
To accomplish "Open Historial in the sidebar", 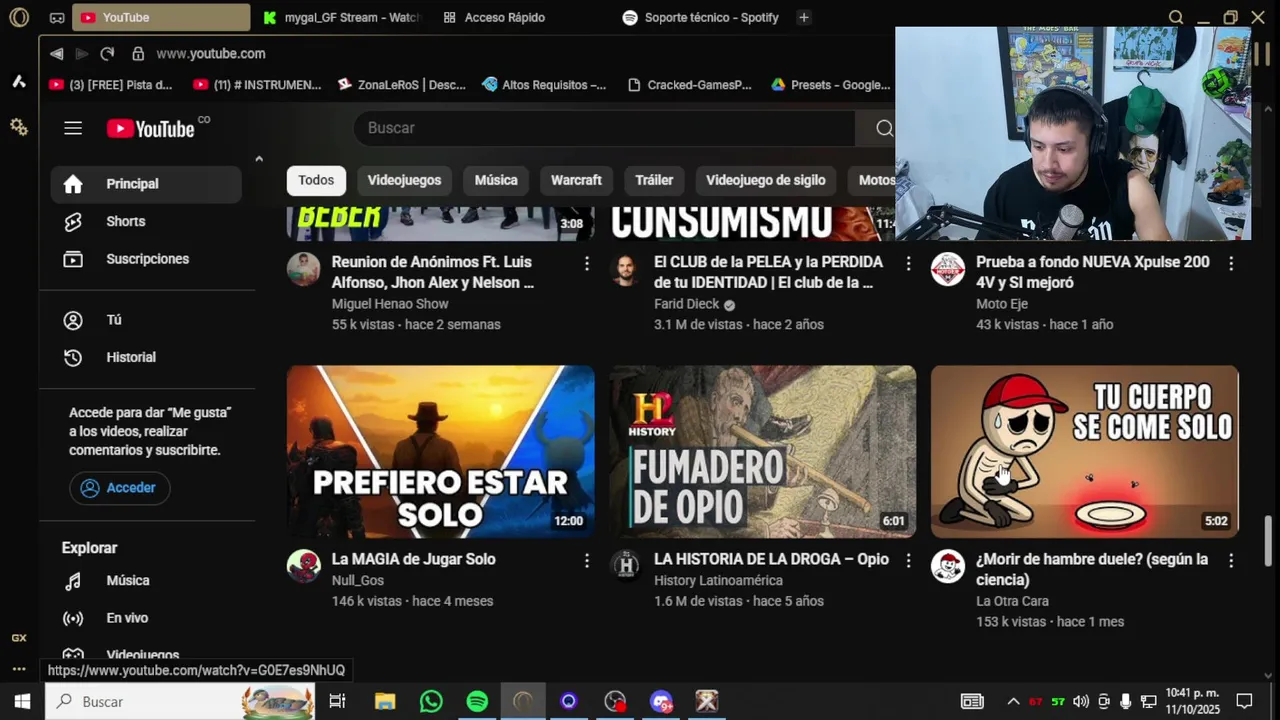I will coord(146,357).
